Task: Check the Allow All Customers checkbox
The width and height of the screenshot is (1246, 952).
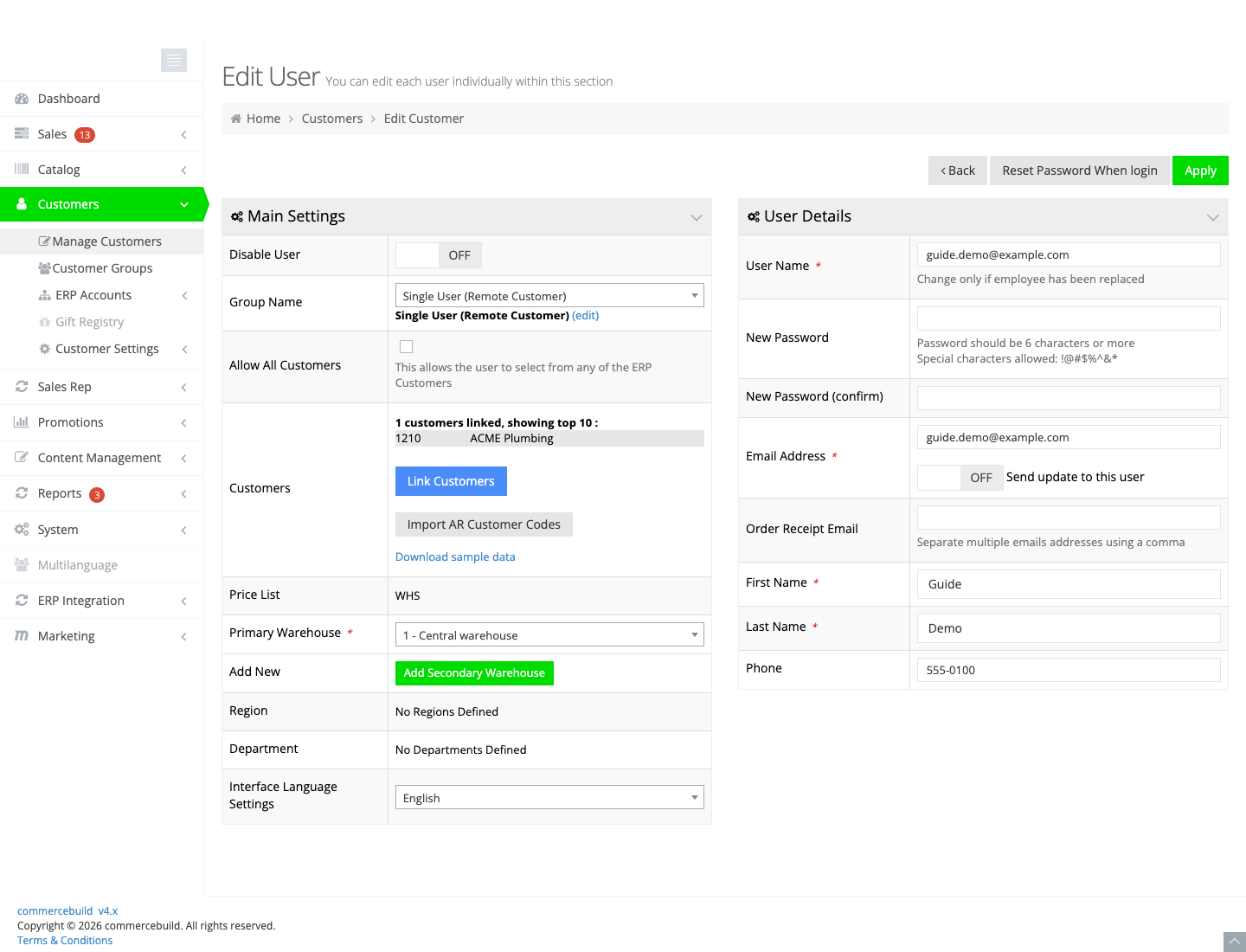Action: point(407,347)
